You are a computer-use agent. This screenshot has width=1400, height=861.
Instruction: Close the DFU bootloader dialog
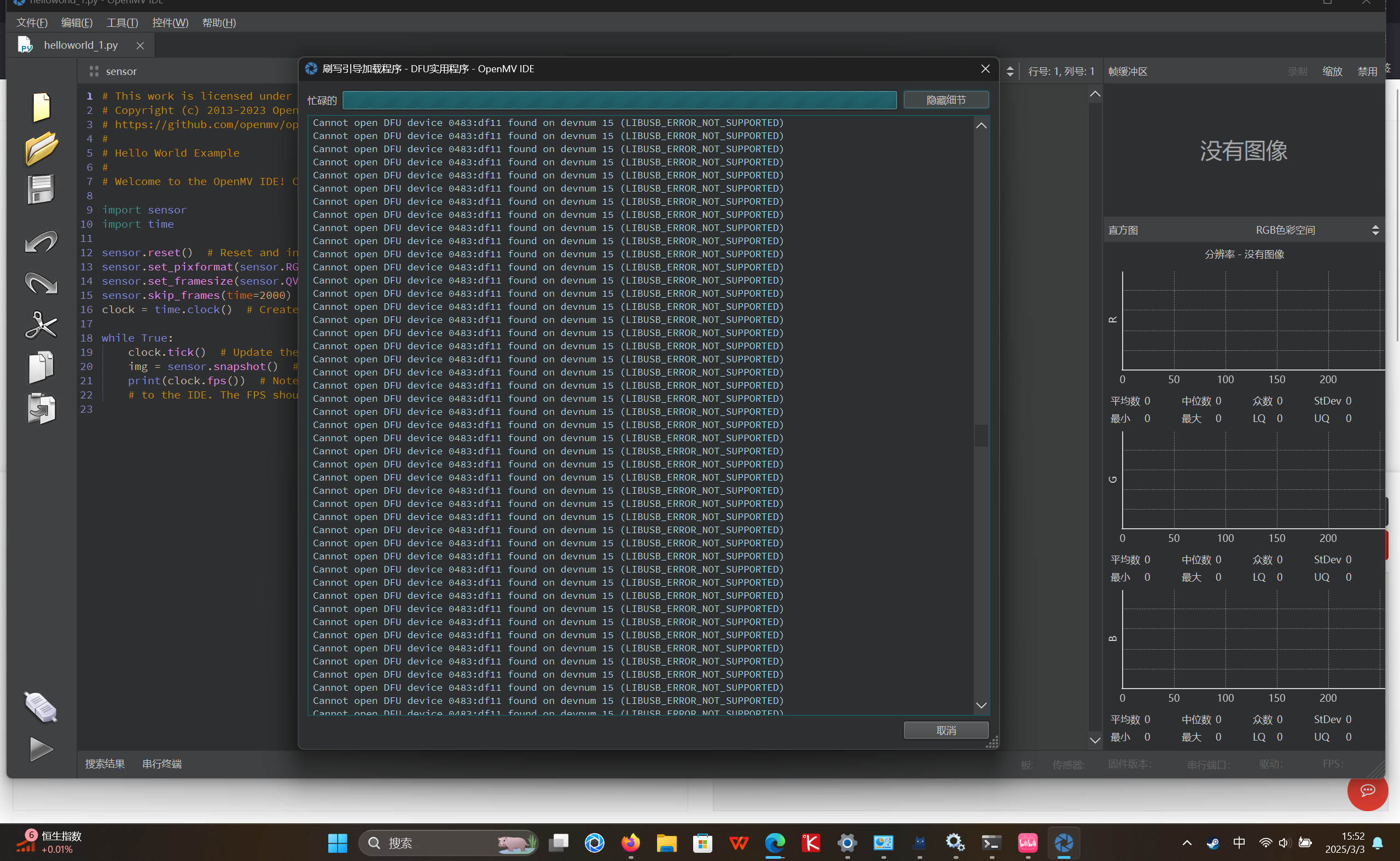[x=985, y=69]
